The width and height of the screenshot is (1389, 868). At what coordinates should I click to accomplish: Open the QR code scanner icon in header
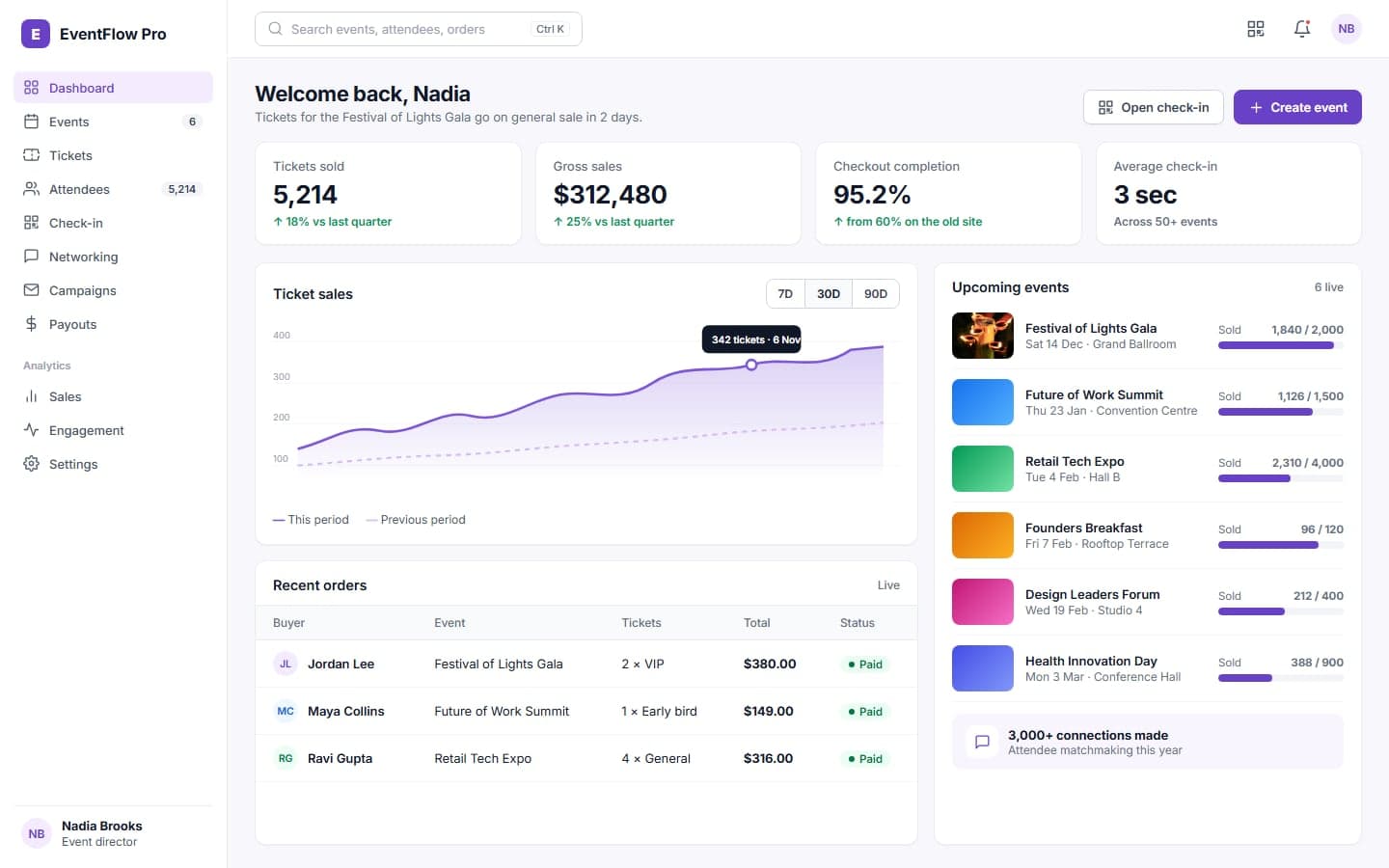[1256, 29]
